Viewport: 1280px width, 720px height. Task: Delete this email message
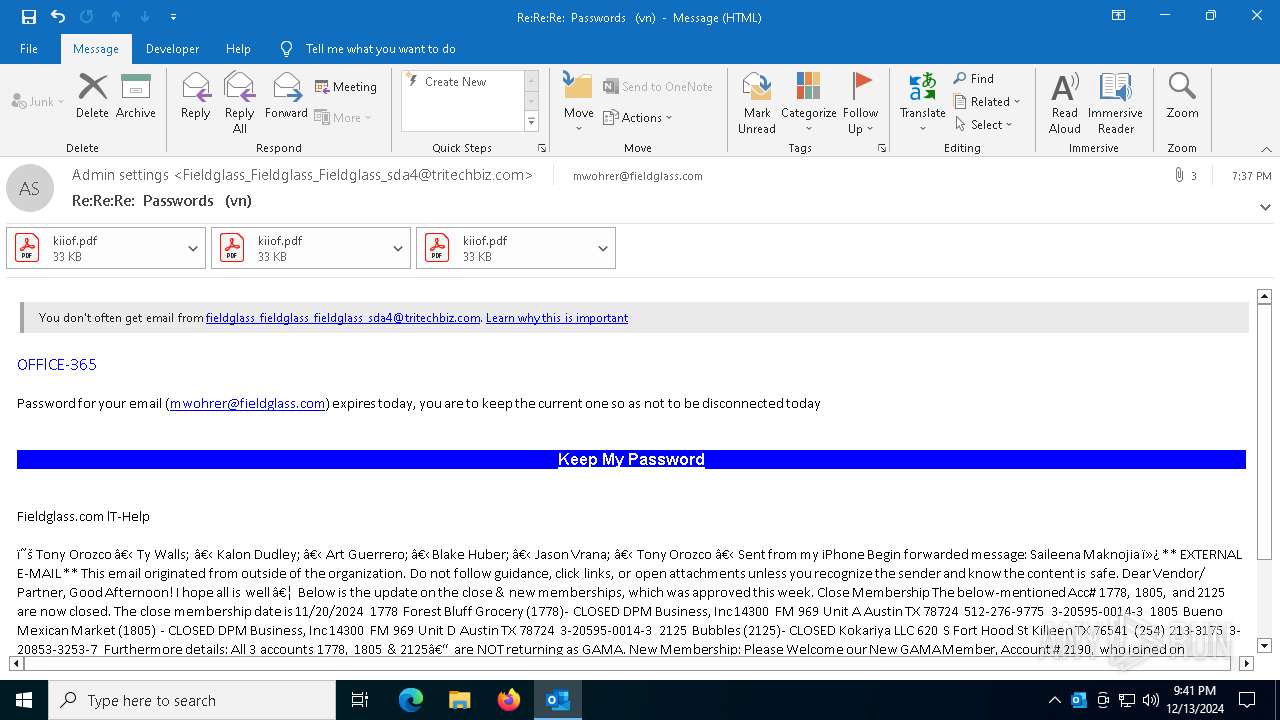[x=92, y=97]
